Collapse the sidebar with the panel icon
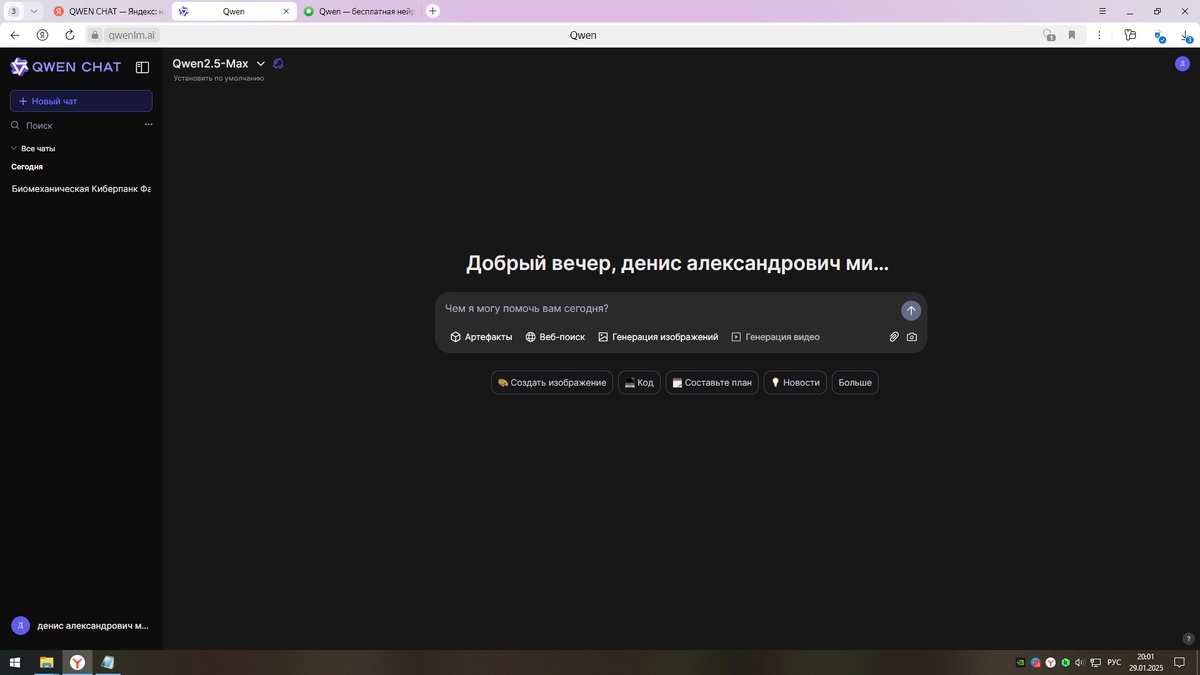 coord(143,67)
